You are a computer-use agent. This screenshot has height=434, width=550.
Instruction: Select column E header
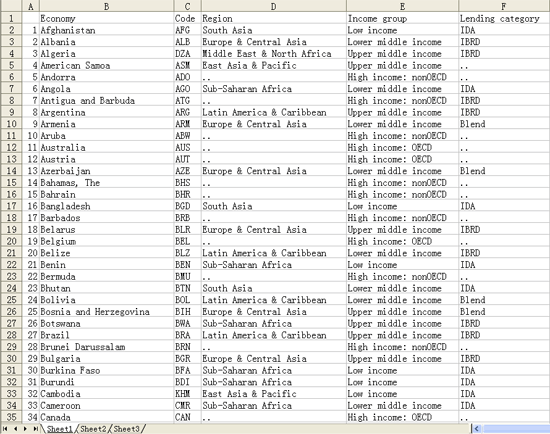click(402, 6)
